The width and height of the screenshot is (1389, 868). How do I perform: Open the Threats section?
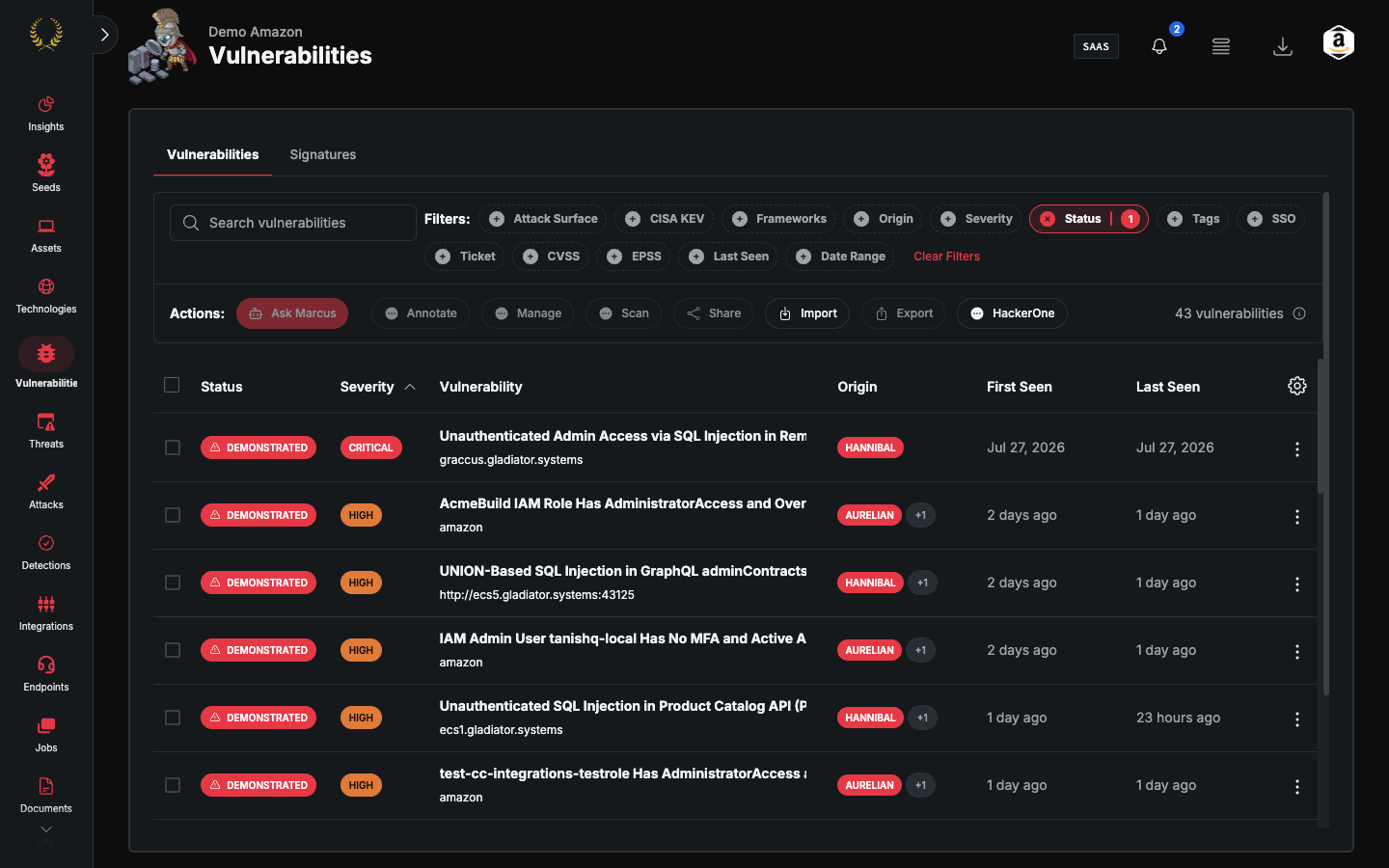click(45, 430)
